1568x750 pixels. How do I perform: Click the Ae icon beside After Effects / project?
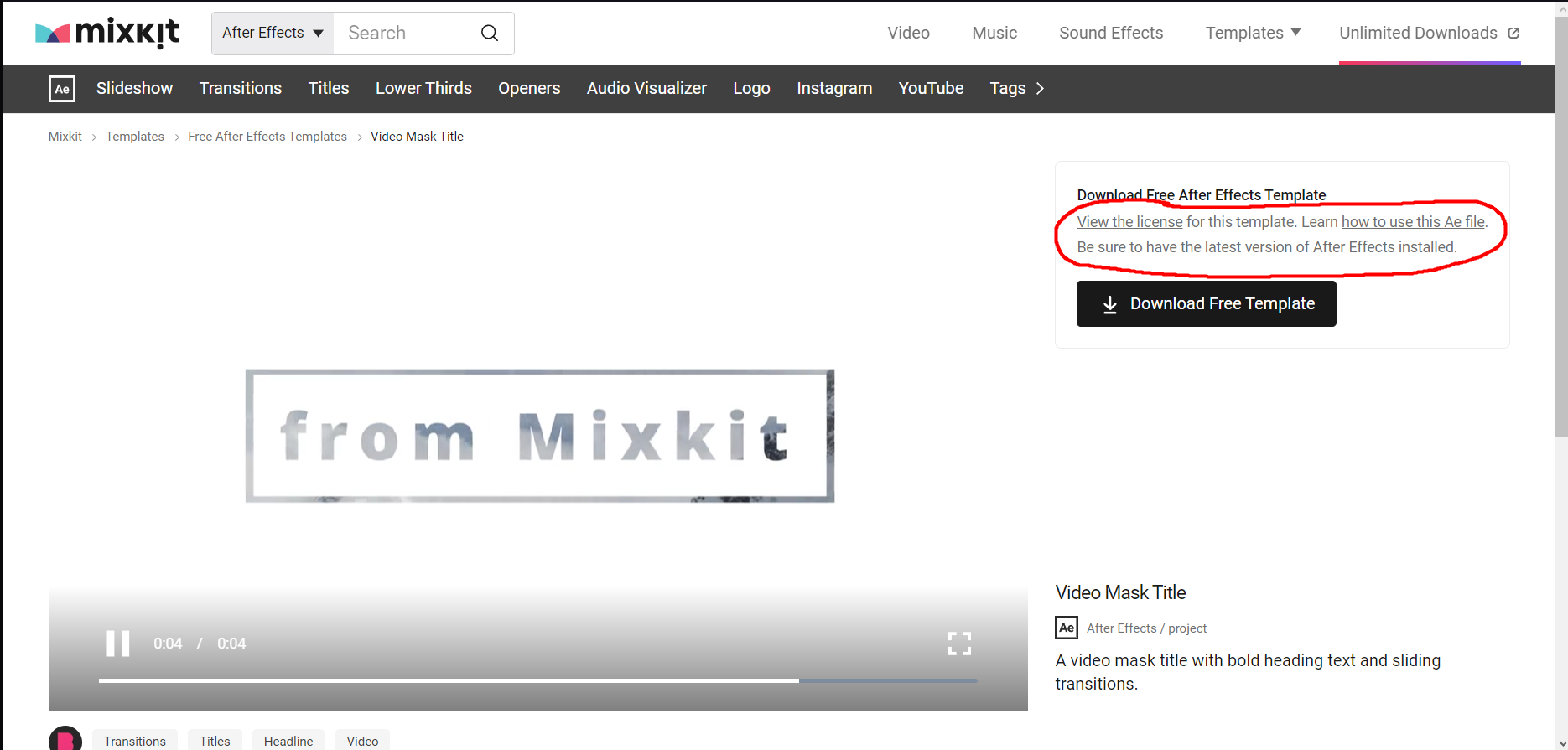pos(1067,628)
